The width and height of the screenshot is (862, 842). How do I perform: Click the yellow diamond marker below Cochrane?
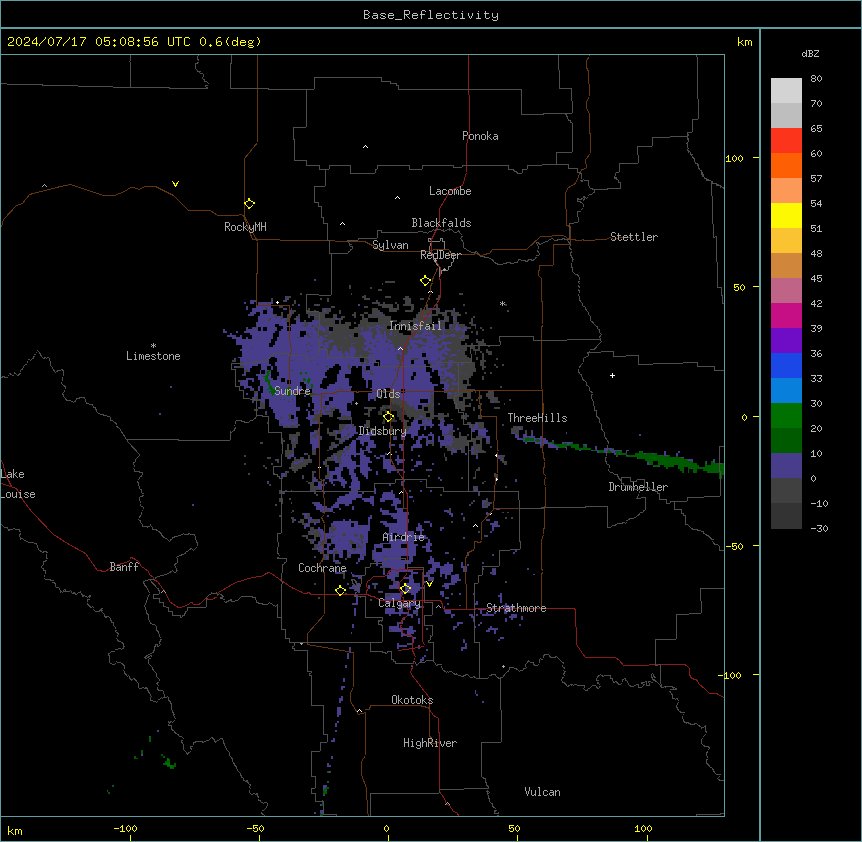[340, 590]
